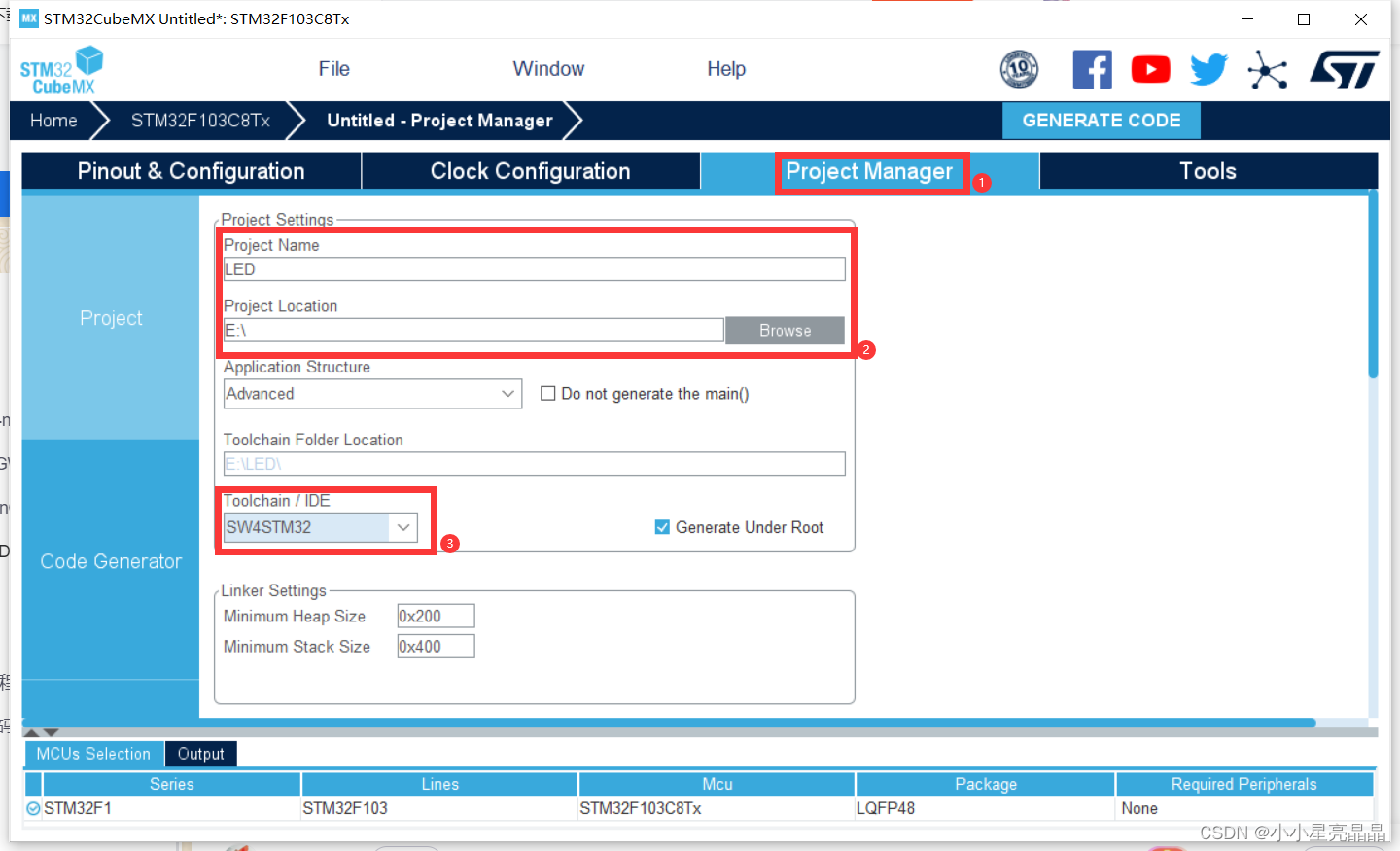Click the STM32CubeMX logo icon

pyautogui.click(x=61, y=70)
